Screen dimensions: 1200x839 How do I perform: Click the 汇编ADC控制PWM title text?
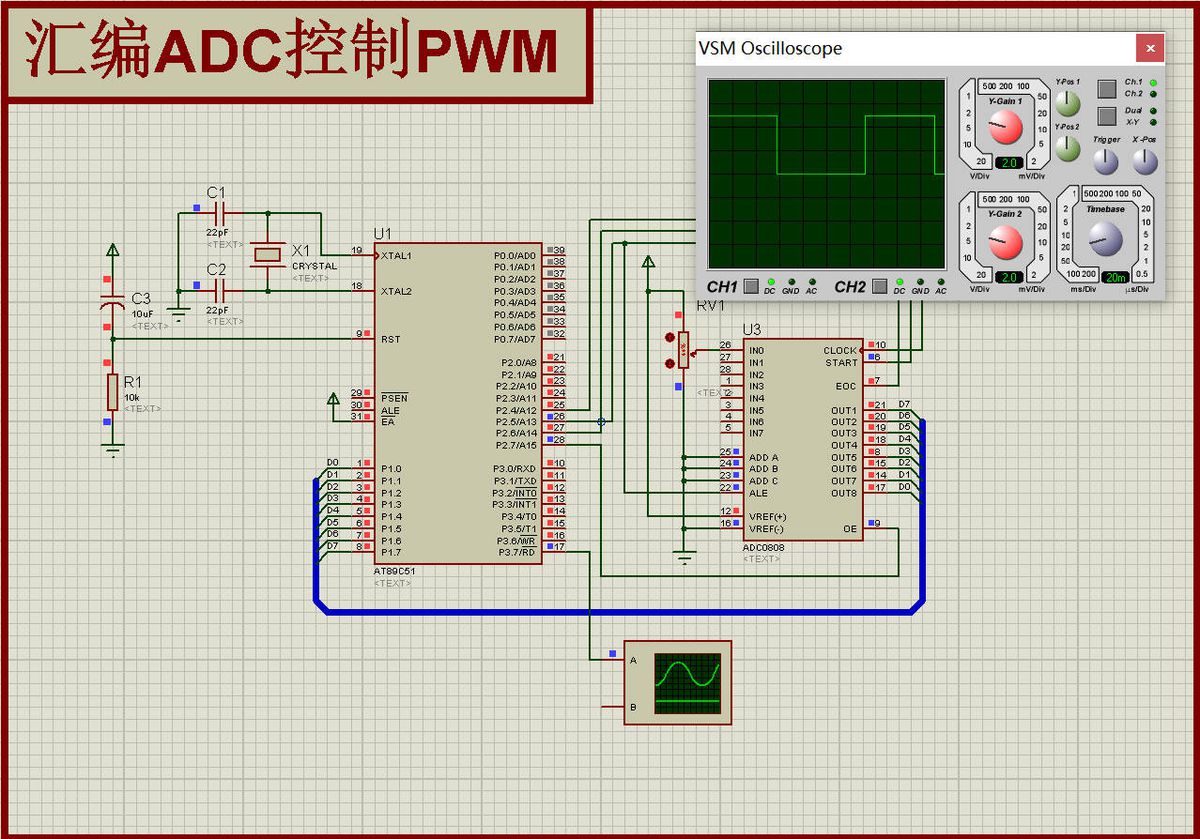(x=291, y=52)
